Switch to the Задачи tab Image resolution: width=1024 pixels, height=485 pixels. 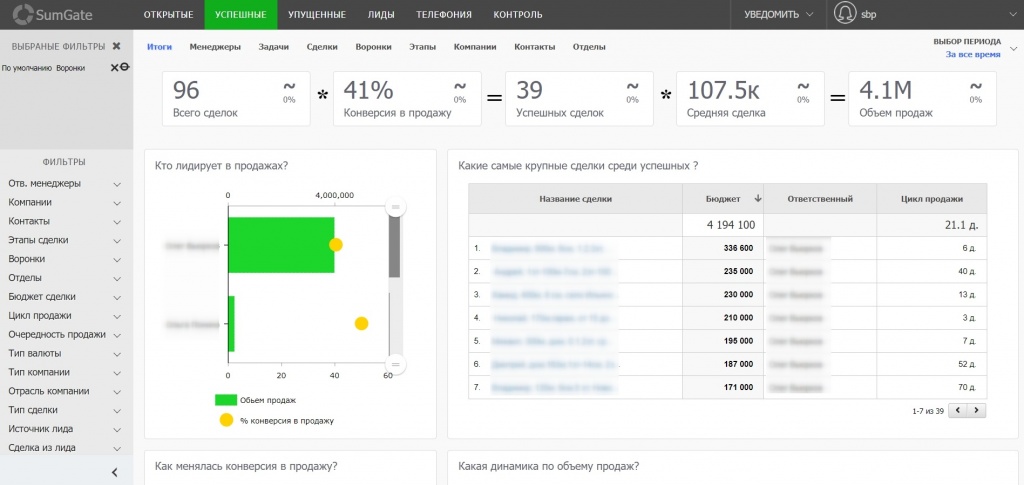[273, 47]
